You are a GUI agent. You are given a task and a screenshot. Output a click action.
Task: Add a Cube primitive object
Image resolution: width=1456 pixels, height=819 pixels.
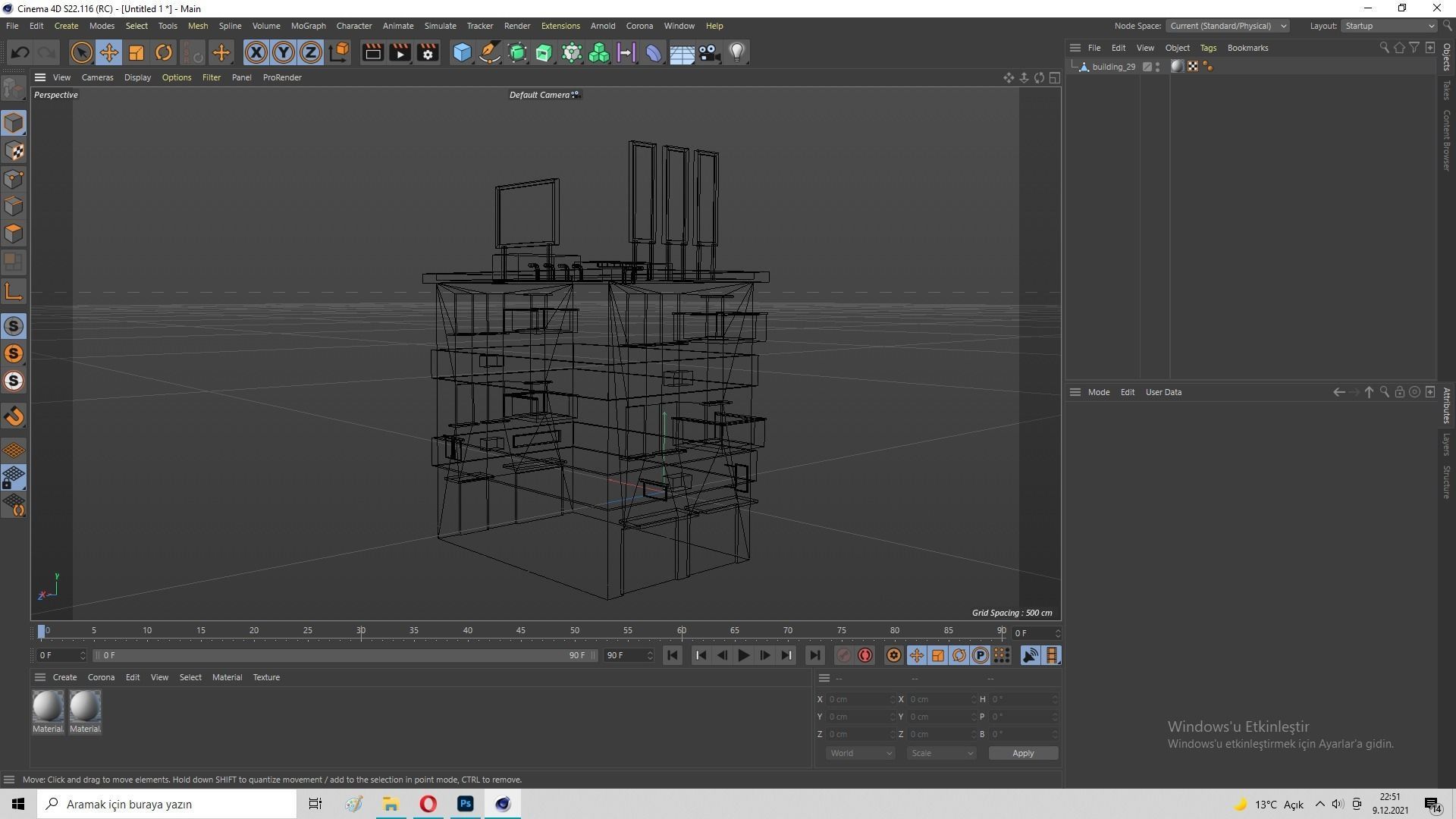pyautogui.click(x=462, y=52)
